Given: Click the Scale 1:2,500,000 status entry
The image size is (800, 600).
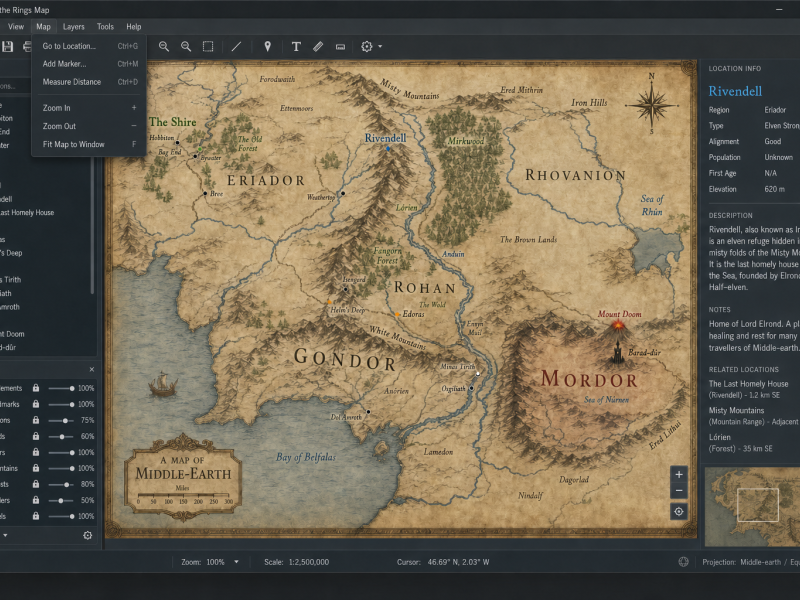Looking at the screenshot, I should coord(296,562).
